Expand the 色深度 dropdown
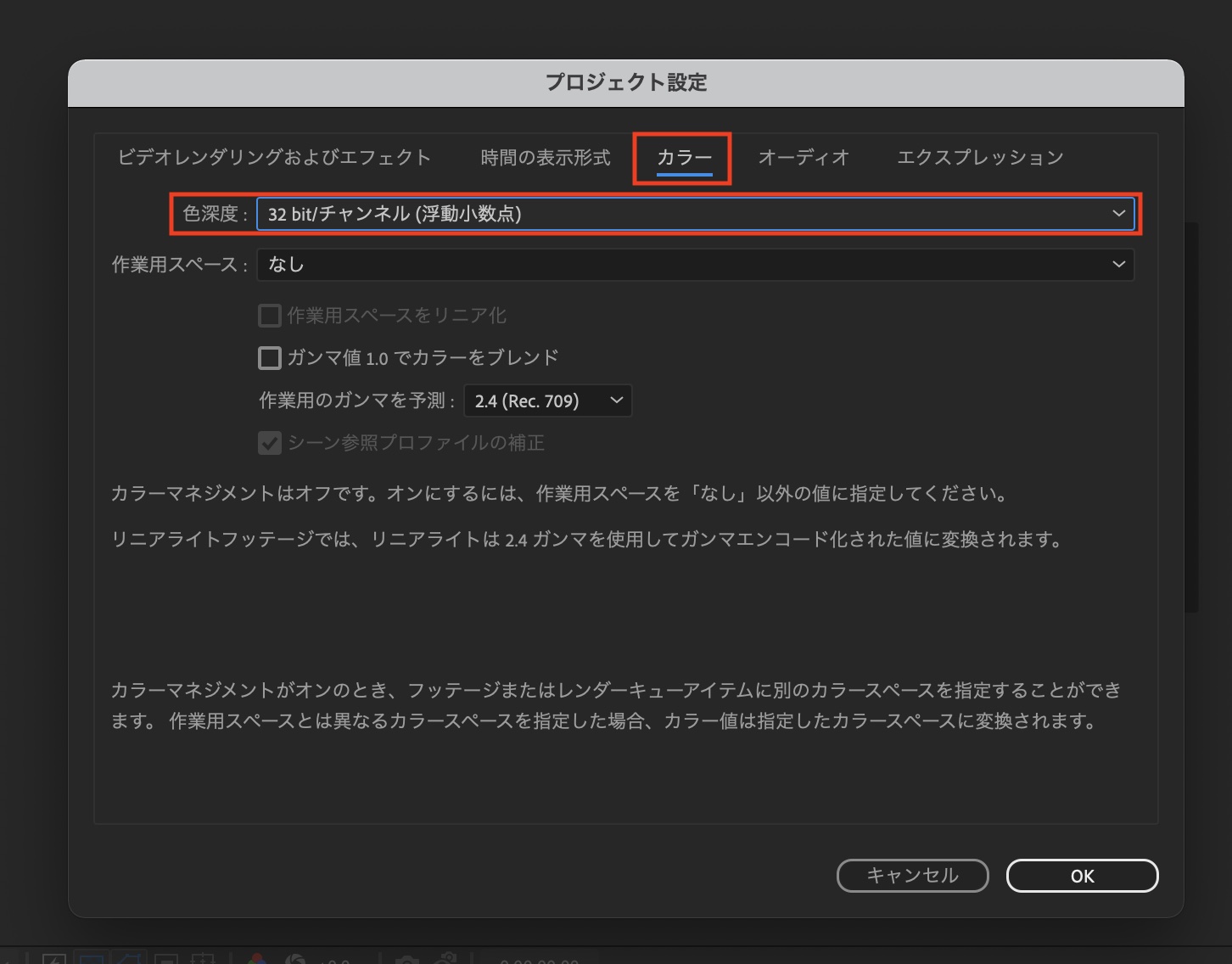Viewport: 1232px width, 964px height. 695,214
